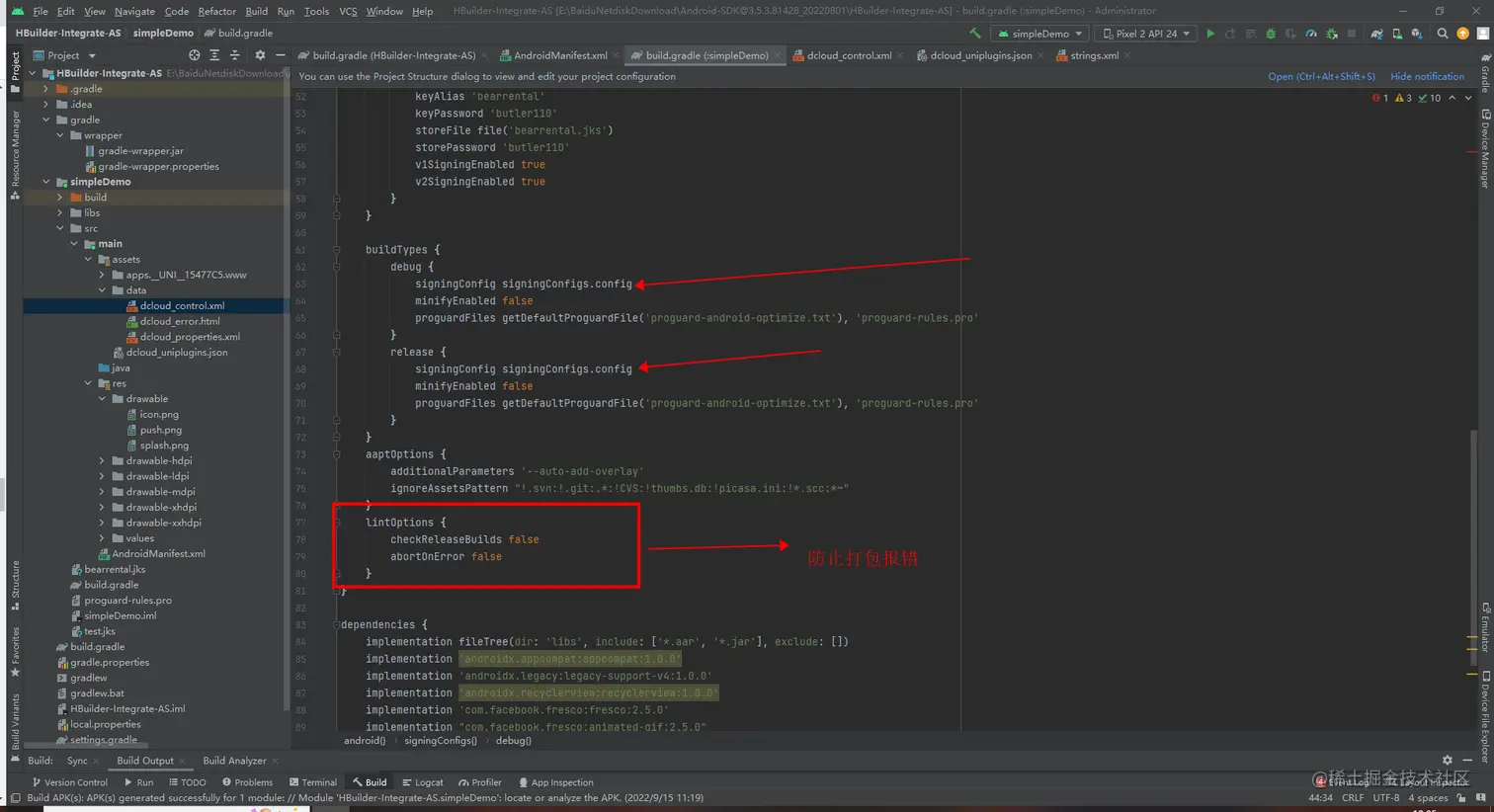Viewport: 1494px width, 812px height.
Task: Toggle the Favorites side tab
Action: point(15,652)
